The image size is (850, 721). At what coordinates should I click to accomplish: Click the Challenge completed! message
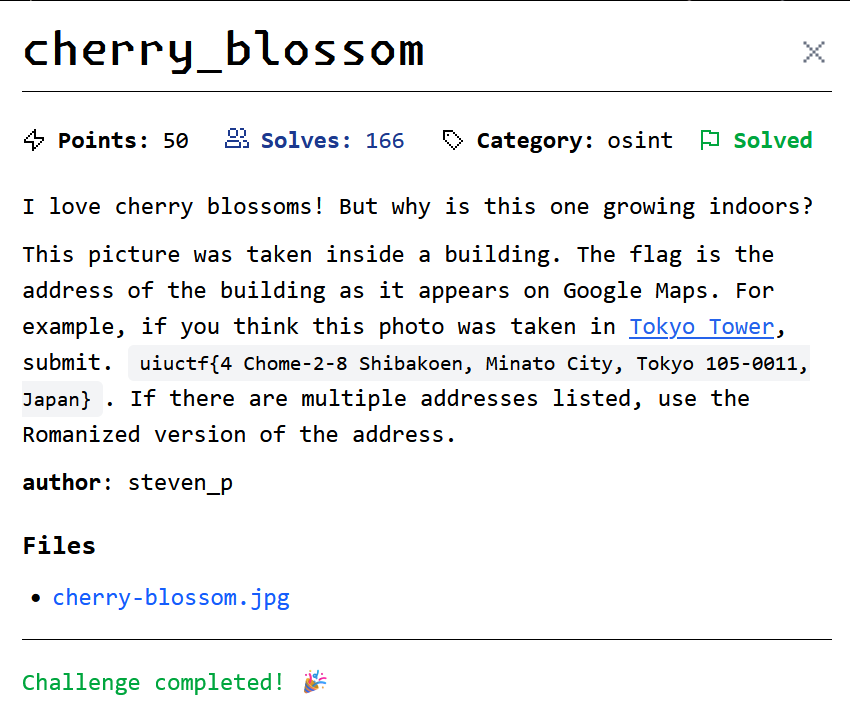(x=153, y=682)
